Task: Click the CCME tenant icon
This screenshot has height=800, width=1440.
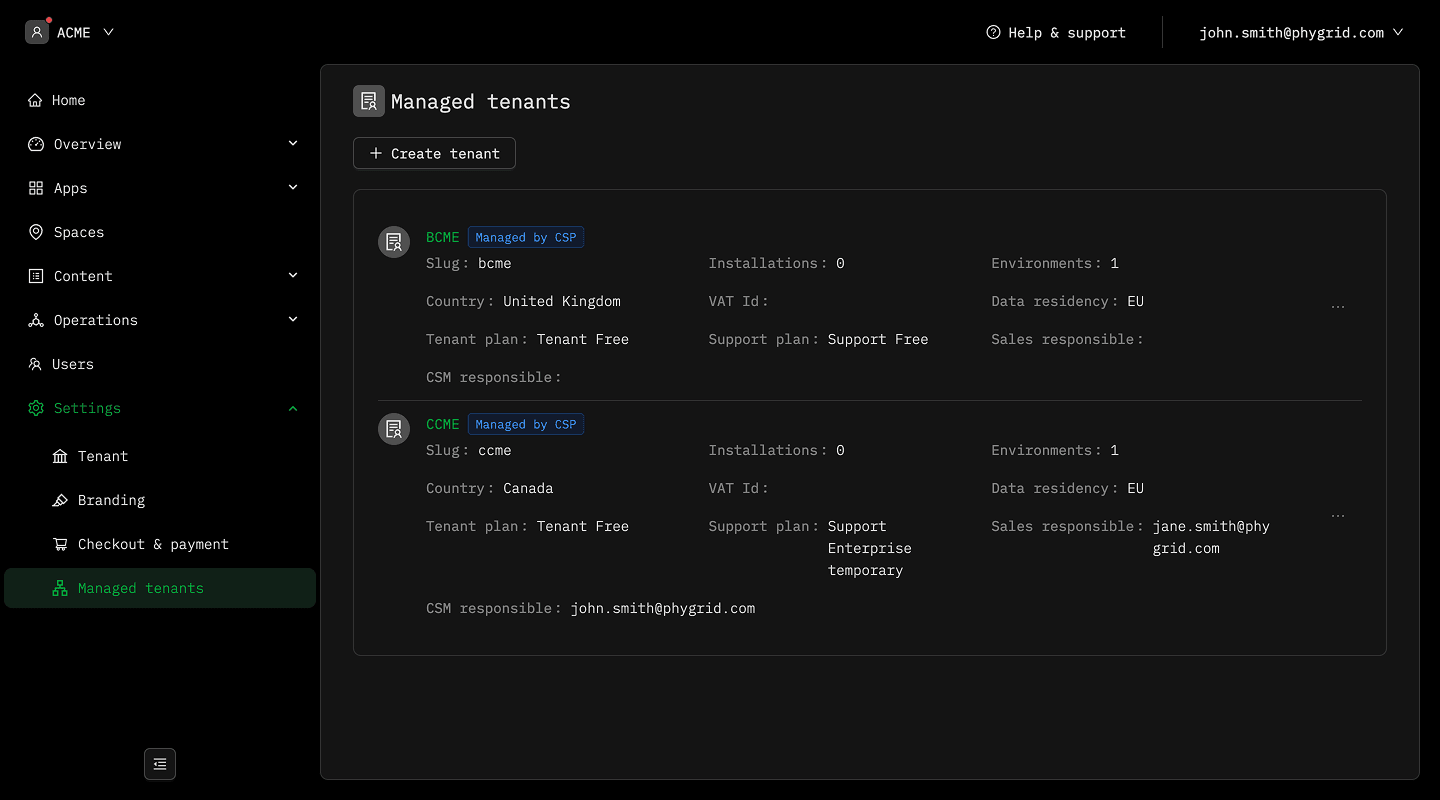Action: point(394,429)
